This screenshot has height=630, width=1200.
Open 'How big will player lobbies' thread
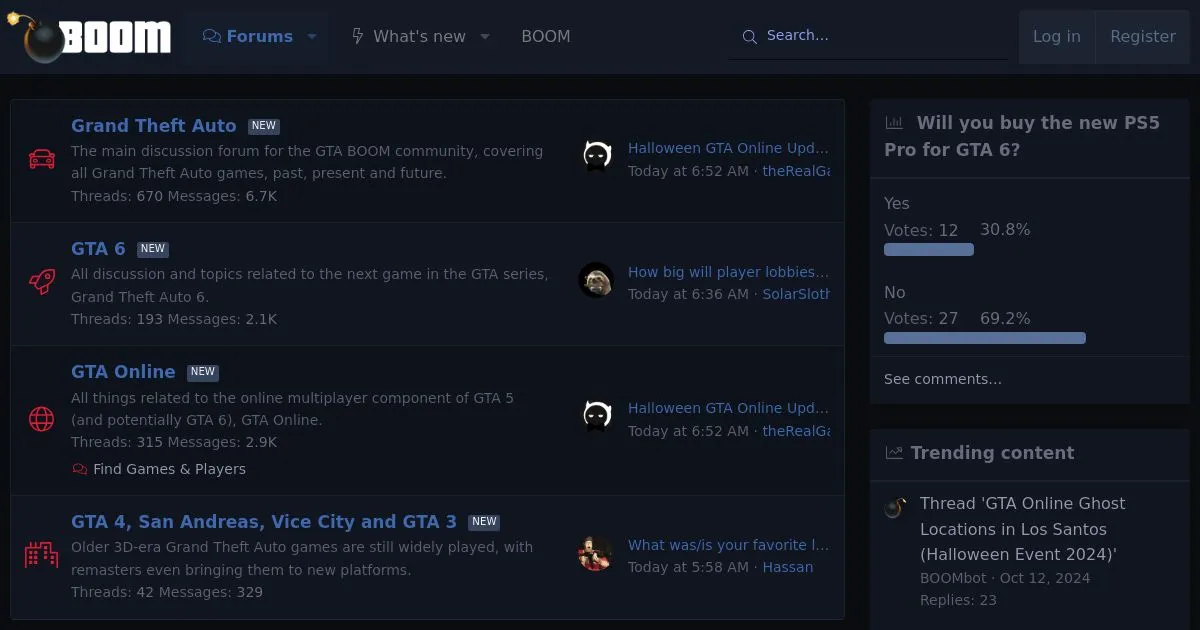pos(729,272)
